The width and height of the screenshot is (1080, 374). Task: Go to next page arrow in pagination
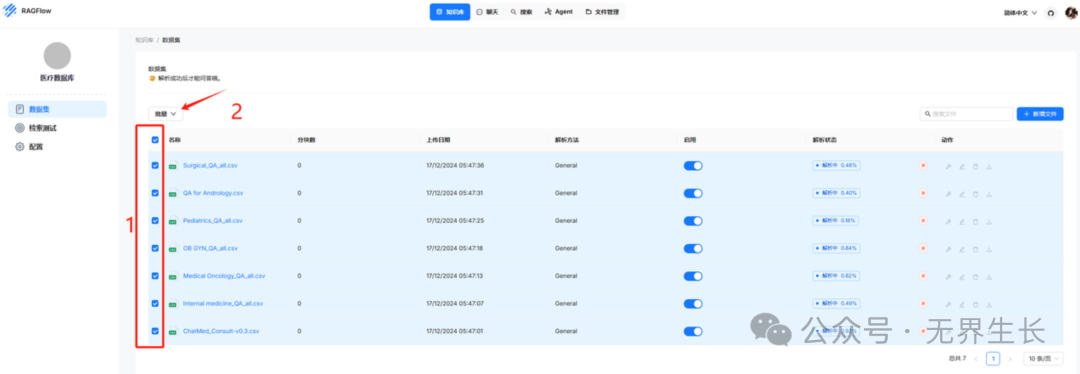1010,358
